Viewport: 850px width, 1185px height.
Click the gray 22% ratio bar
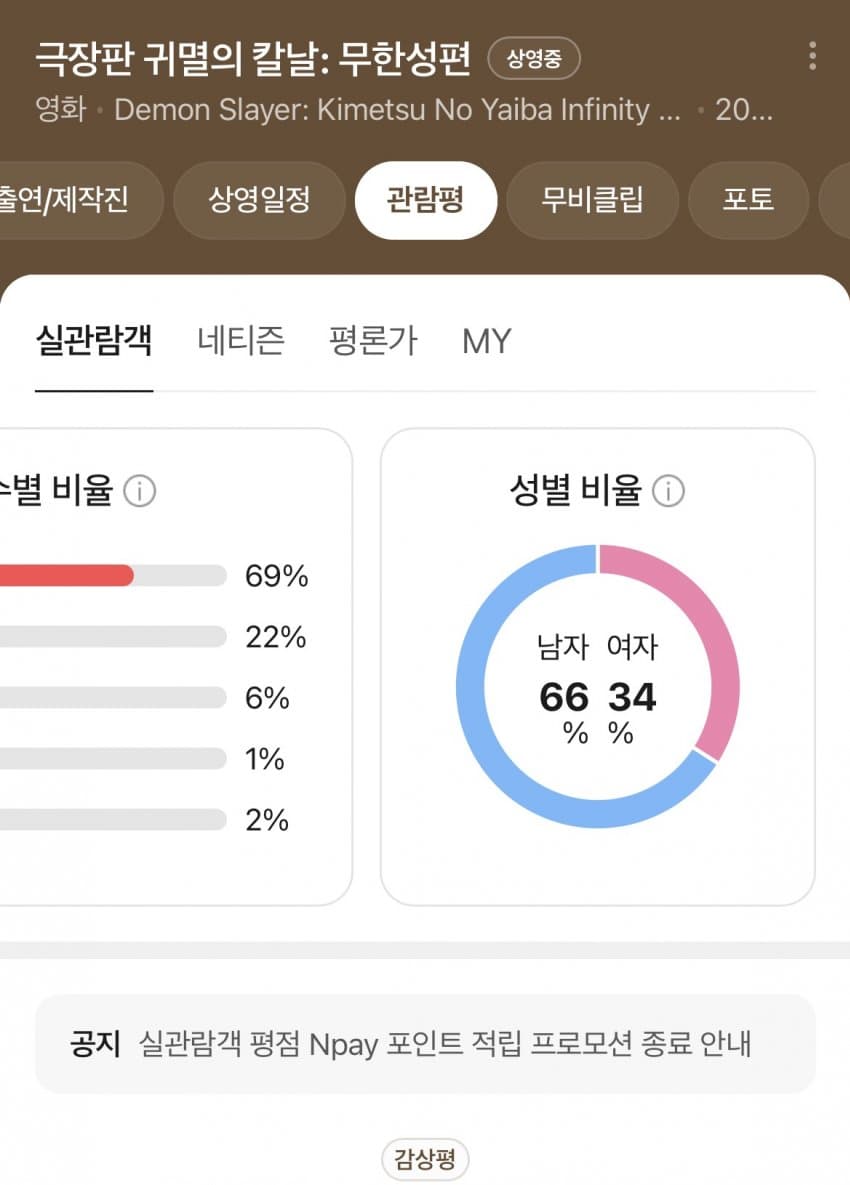110,637
